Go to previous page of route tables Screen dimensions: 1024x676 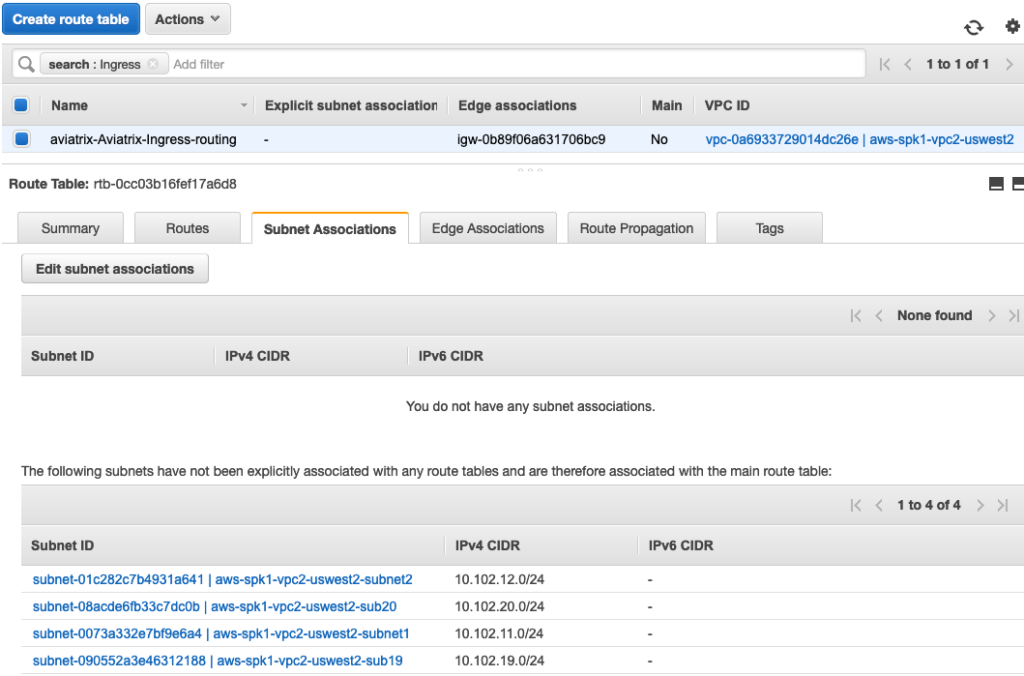point(908,64)
